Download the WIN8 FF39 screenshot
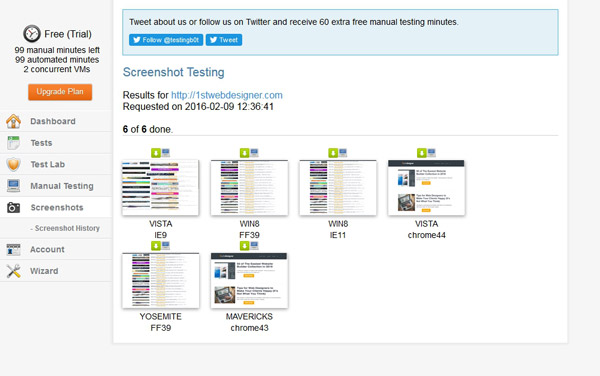 [245, 153]
